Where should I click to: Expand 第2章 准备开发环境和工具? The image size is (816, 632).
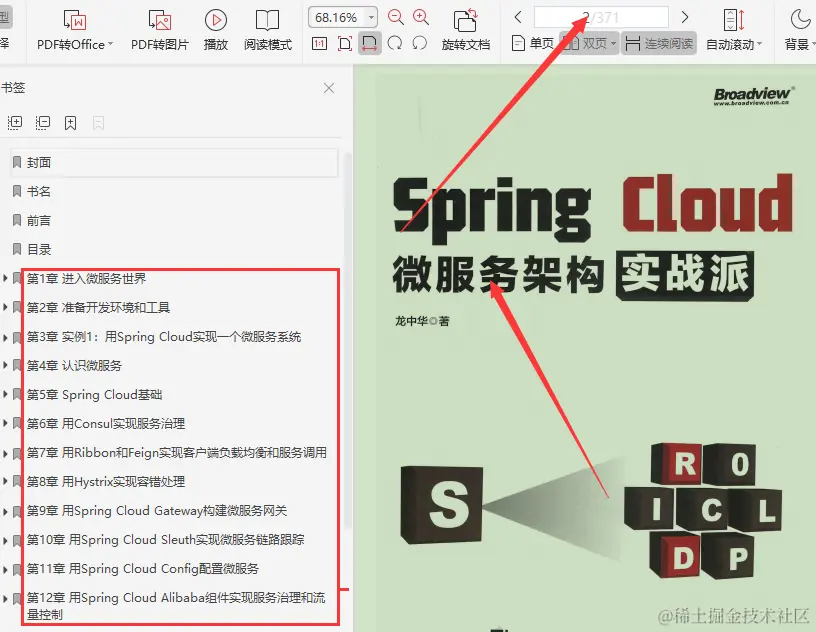[5, 308]
